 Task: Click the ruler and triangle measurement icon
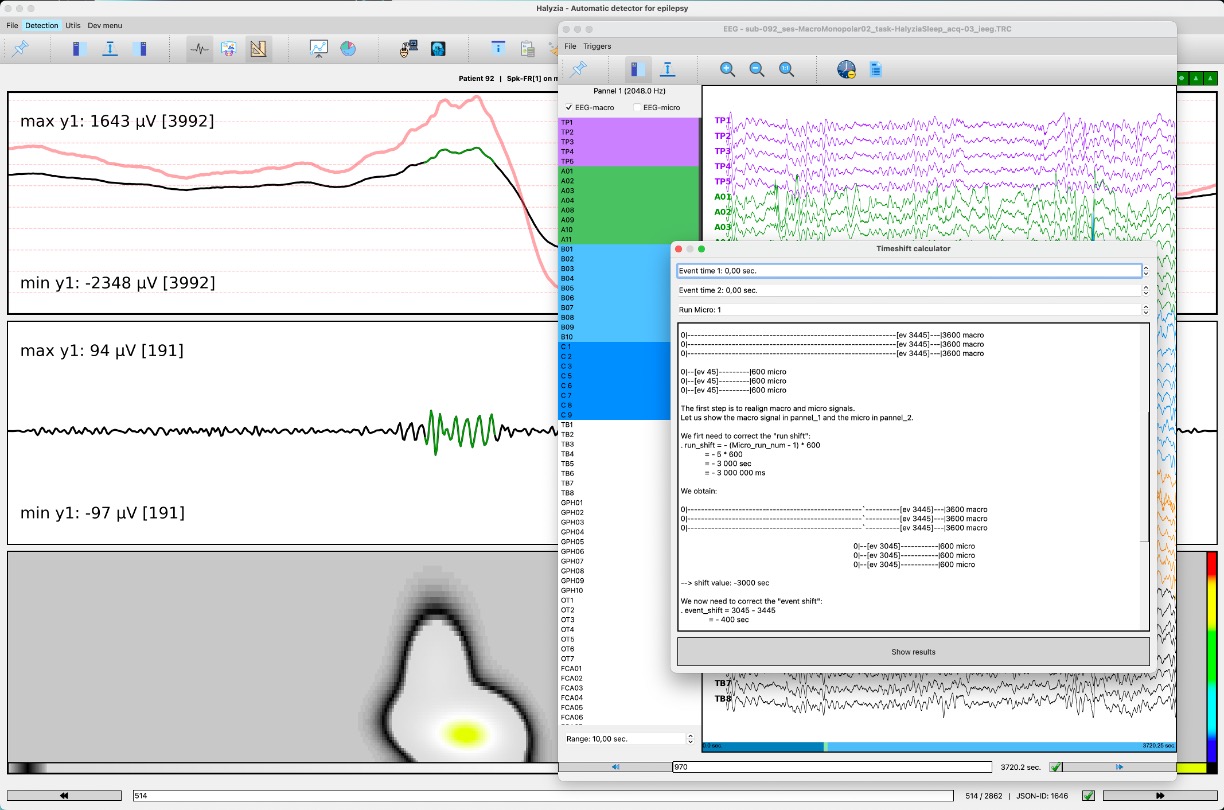[258, 48]
